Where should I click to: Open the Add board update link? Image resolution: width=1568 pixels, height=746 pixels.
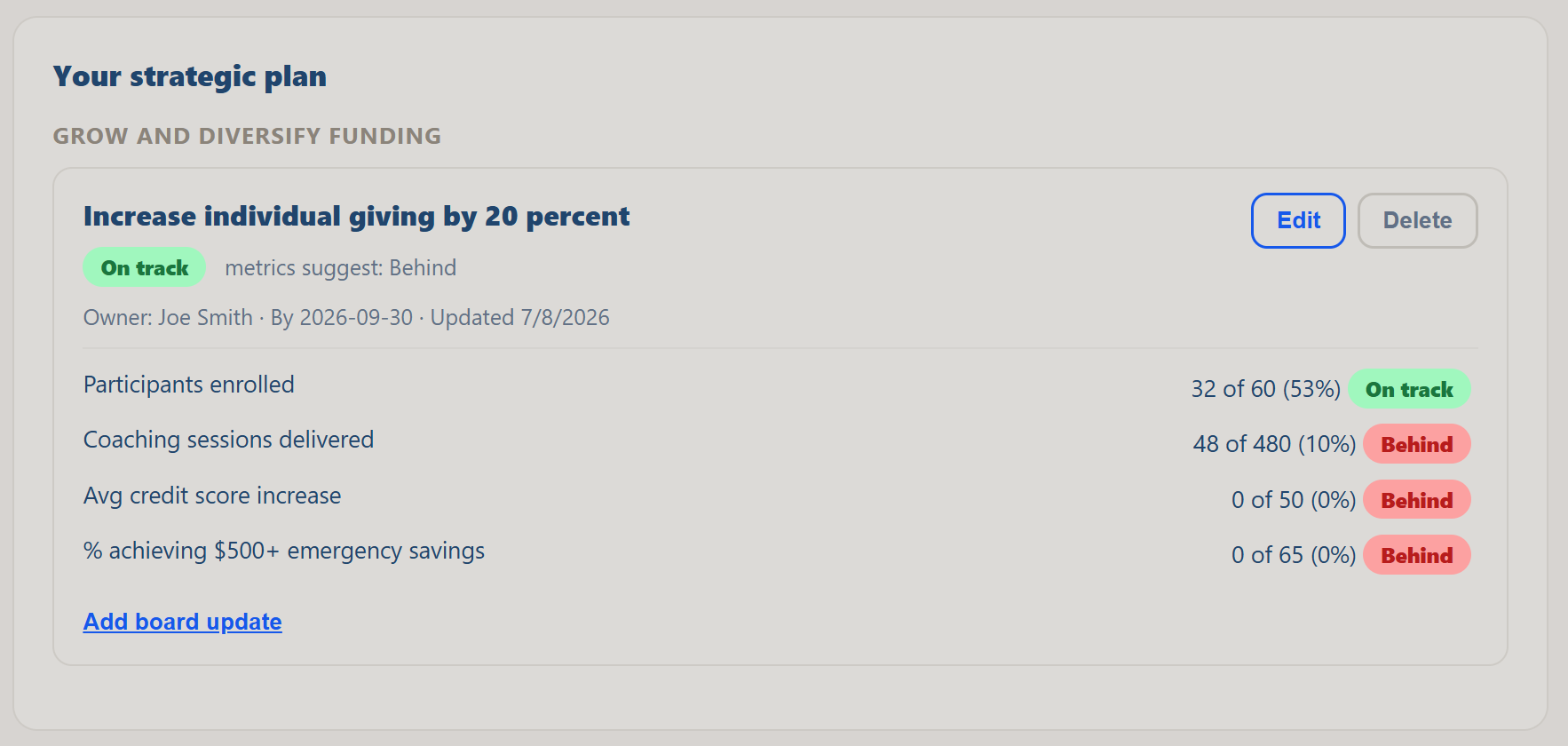182,622
